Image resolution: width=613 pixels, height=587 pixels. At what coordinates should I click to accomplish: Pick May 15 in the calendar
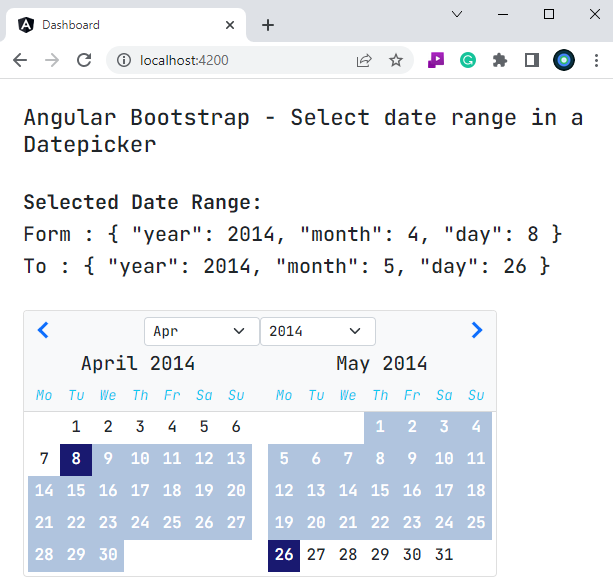(380, 490)
